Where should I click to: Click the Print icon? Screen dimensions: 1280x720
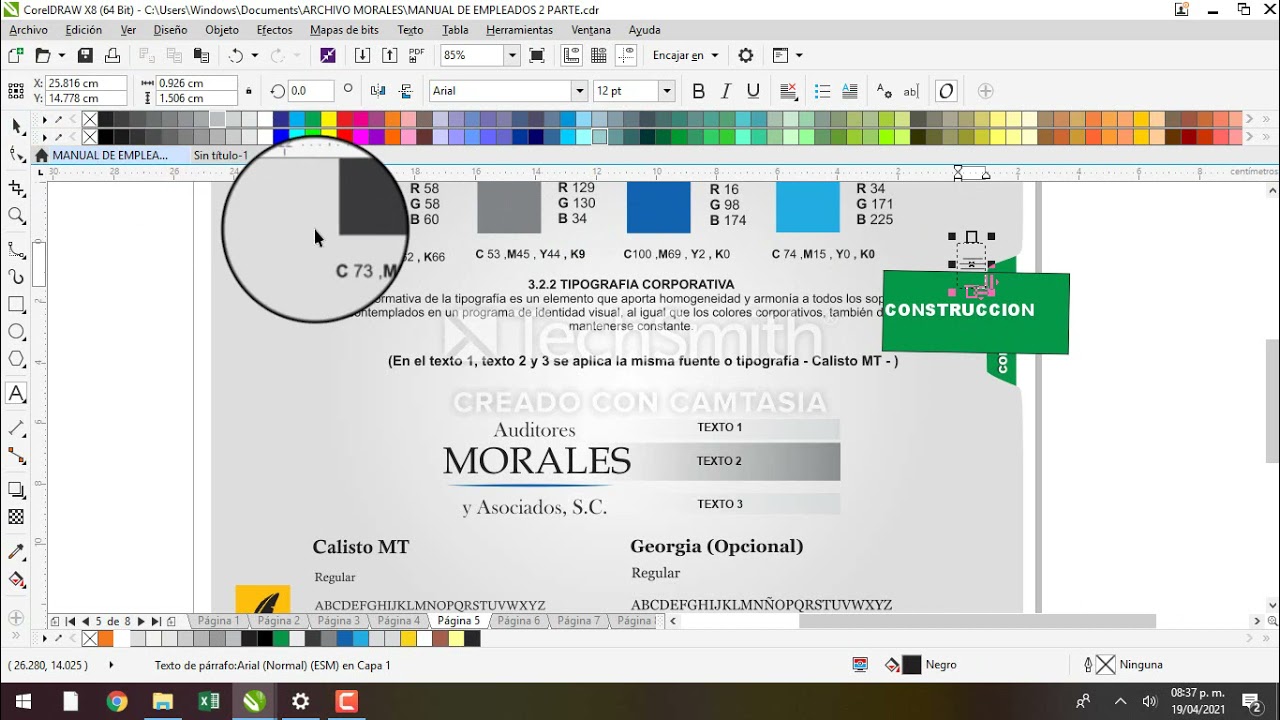[112, 55]
